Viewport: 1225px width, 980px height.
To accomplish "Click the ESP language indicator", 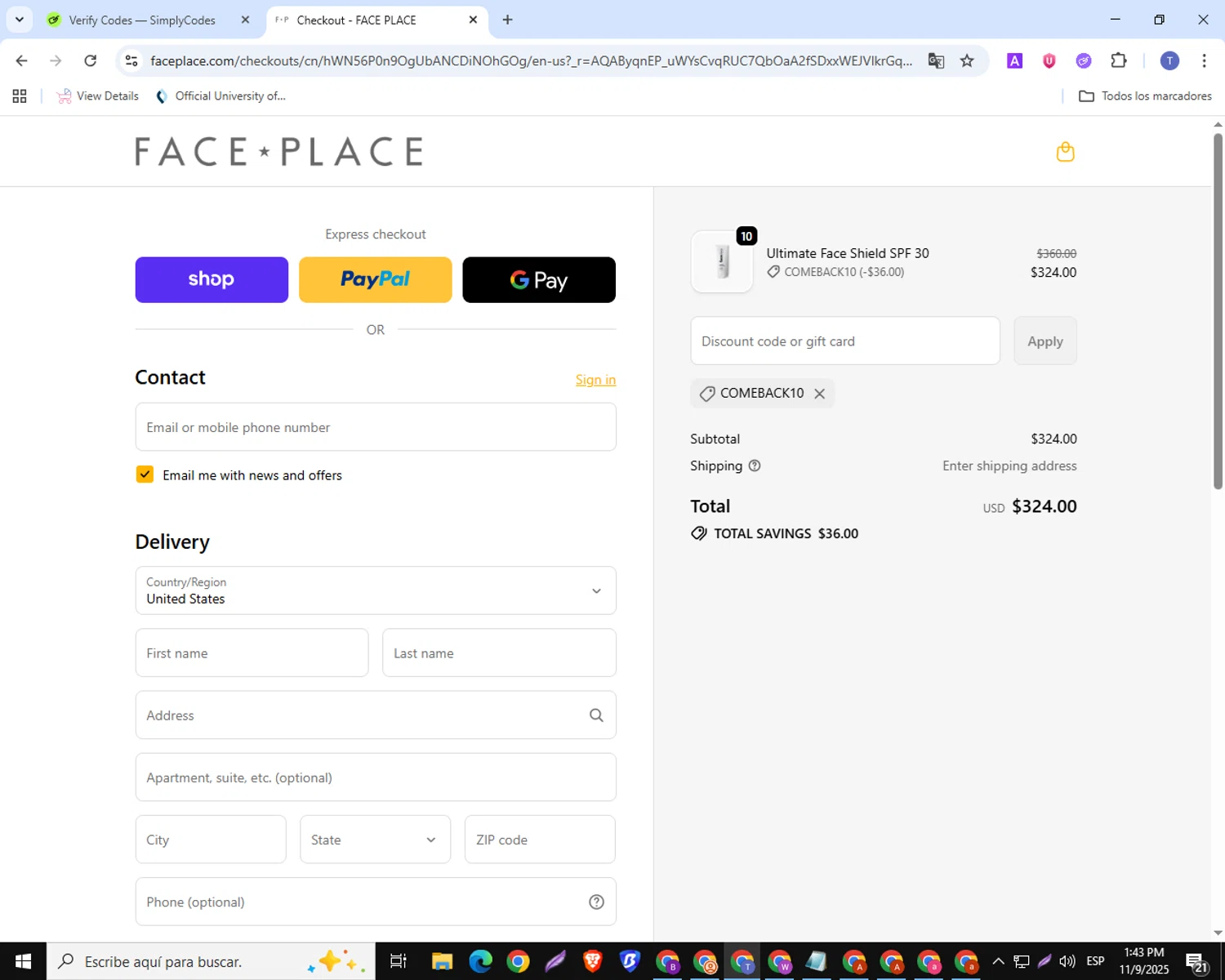I will click(x=1096, y=961).
